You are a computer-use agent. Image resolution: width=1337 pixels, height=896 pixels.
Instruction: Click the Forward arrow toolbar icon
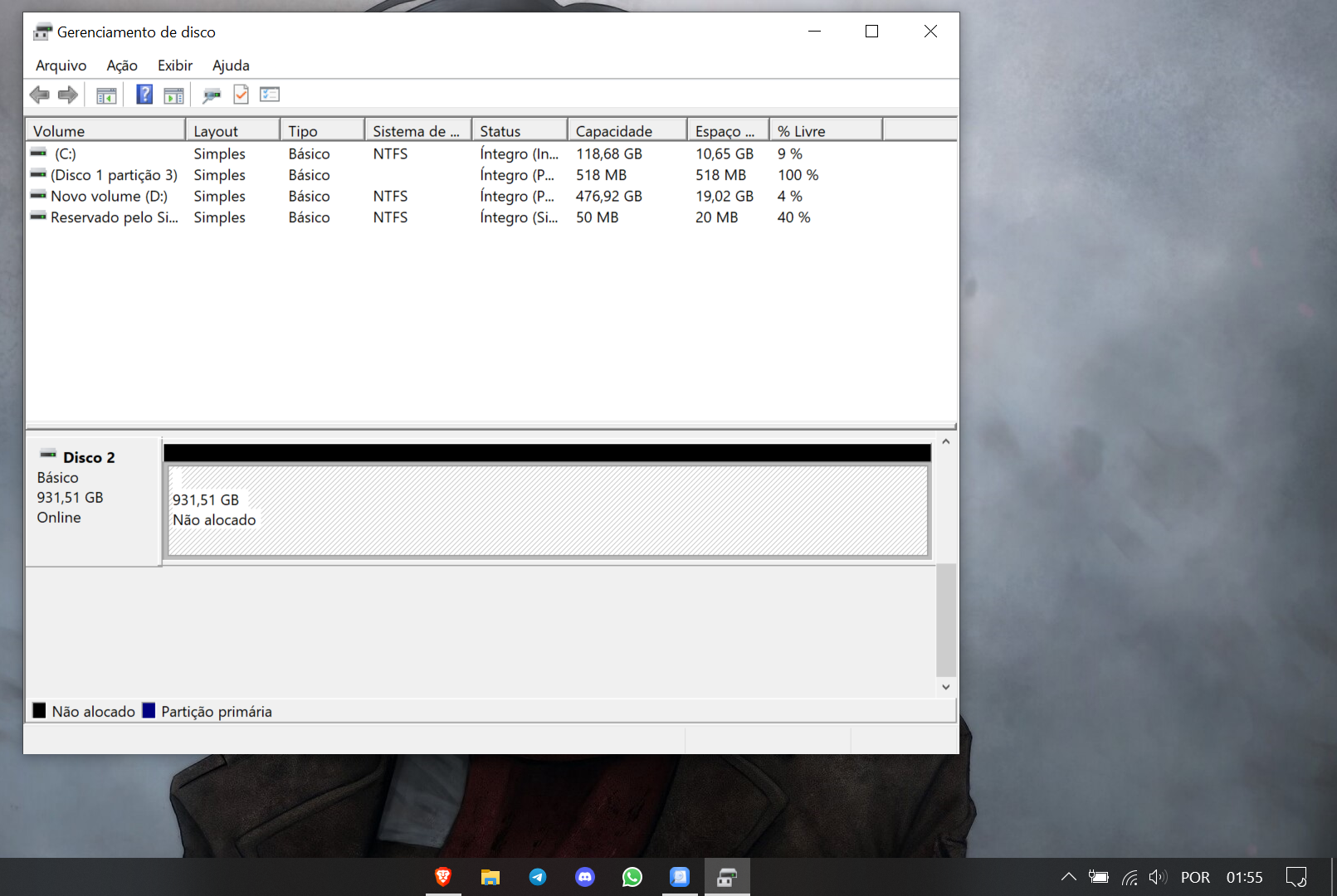pos(68,95)
